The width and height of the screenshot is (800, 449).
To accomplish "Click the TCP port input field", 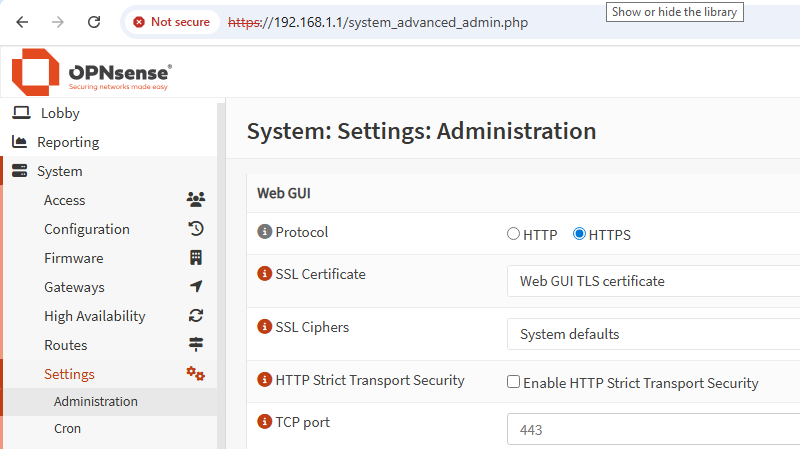I will point(653,430).
